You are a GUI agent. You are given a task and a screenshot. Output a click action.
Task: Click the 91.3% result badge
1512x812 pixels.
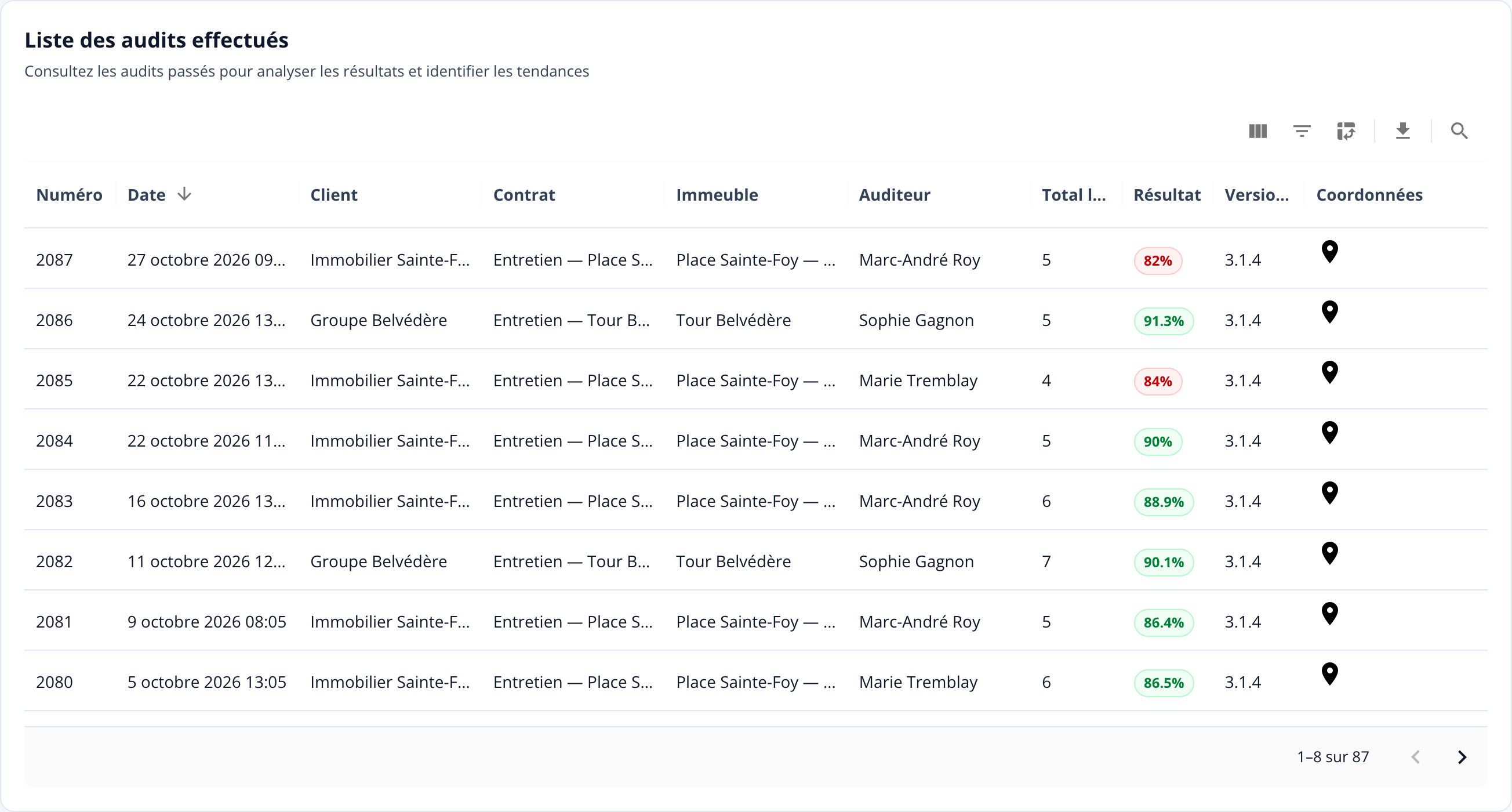1164,321
